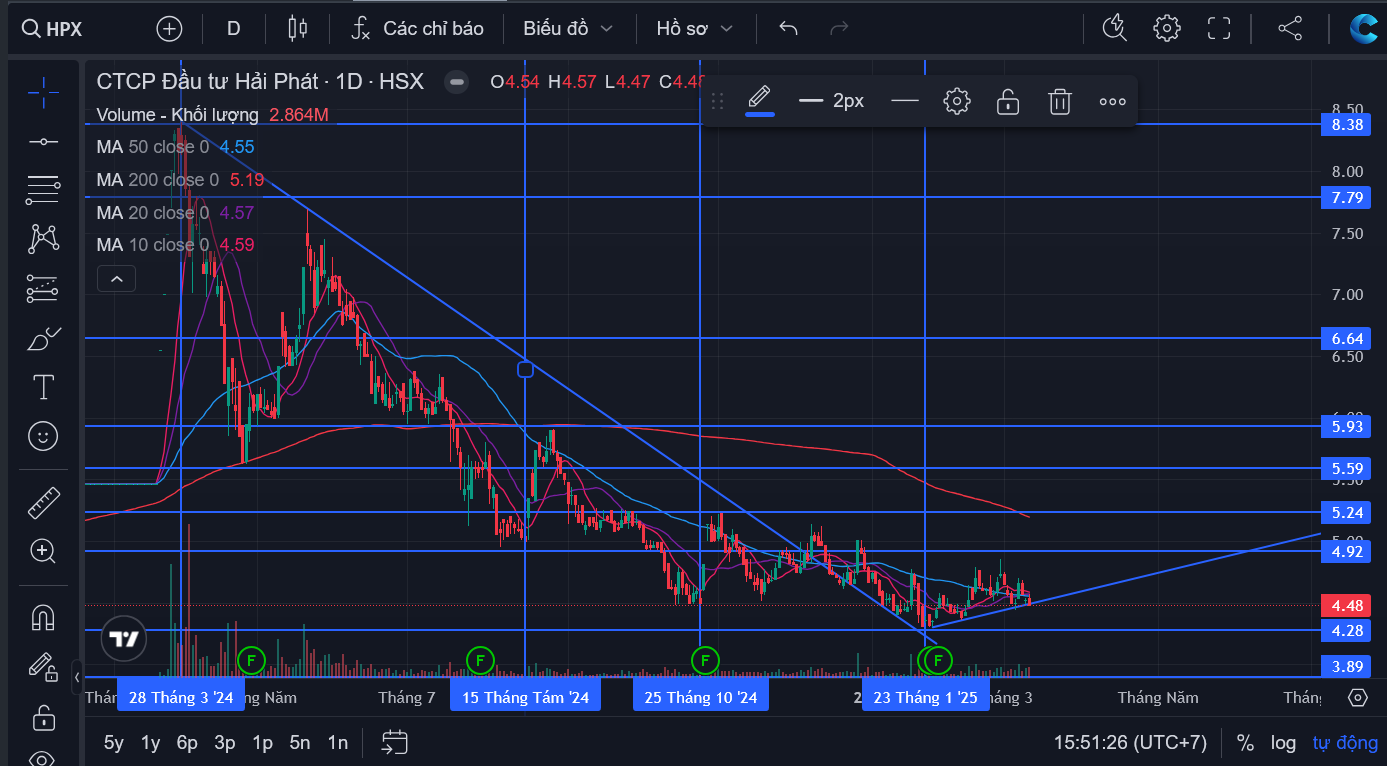Image resolution: width=1387 pixels, height=766 pixels.
Task: Change the candlestick chart type
Action: [x=297, y=29]
